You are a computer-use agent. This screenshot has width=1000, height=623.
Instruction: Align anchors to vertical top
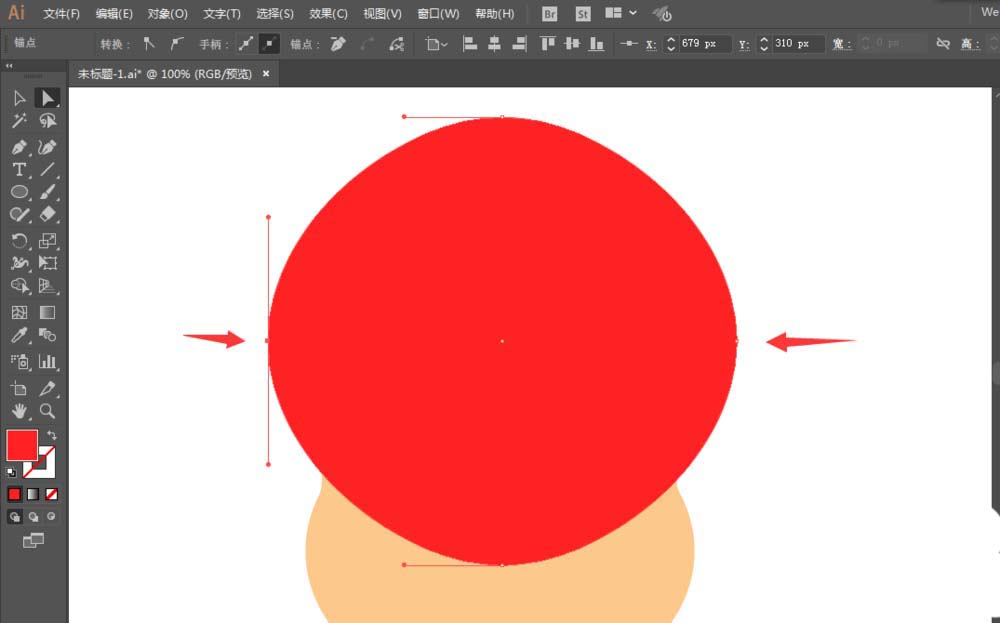point(547,43)
